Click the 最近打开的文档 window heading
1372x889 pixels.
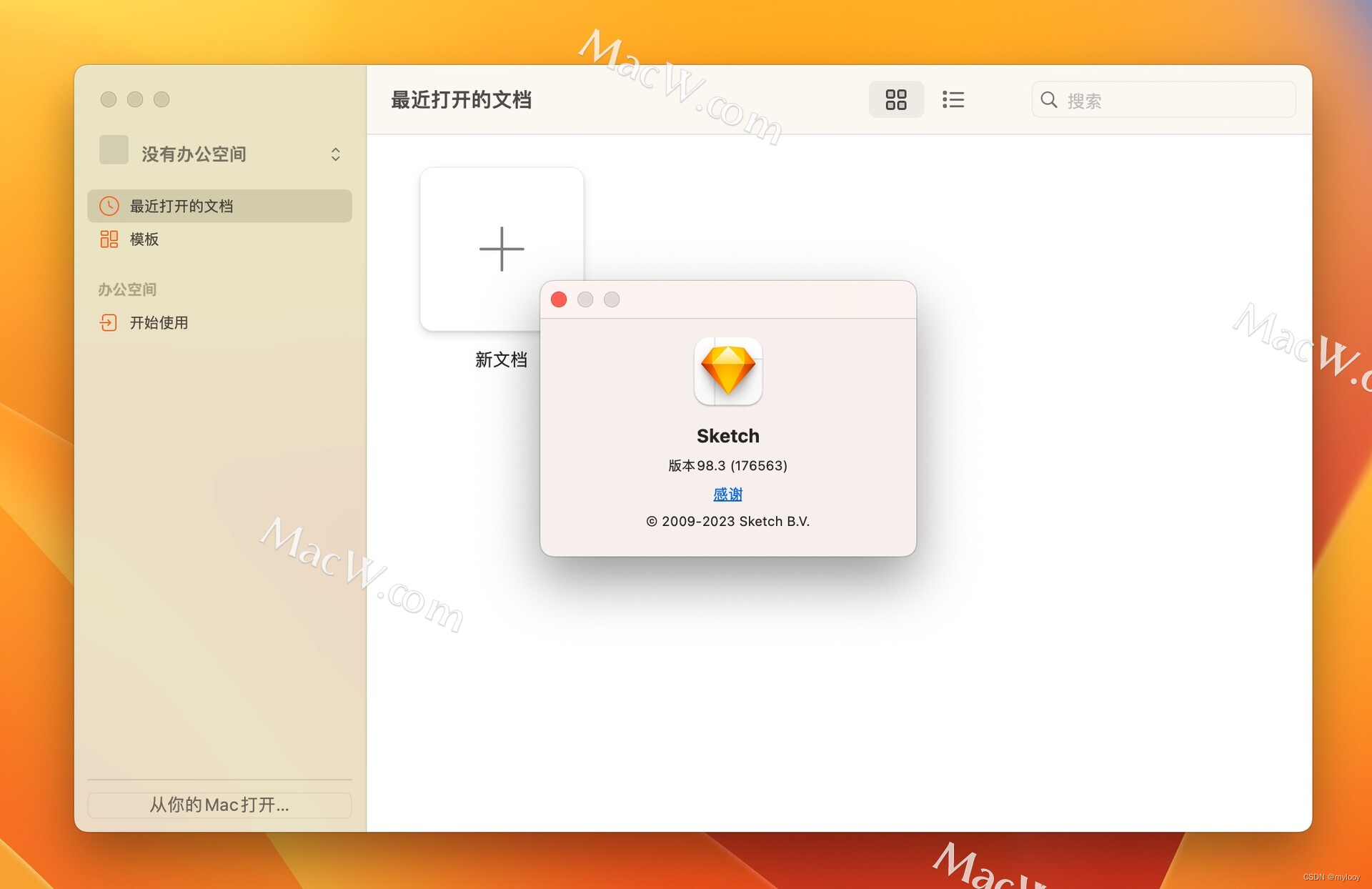coord(461,100)
